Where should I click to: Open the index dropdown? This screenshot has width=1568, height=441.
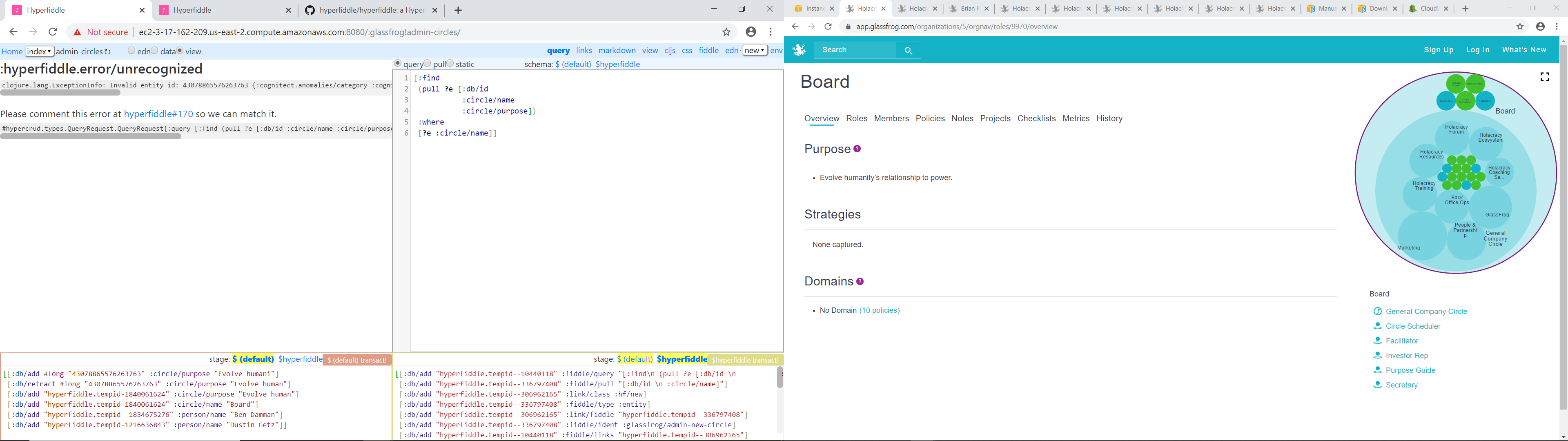(40, 52)
